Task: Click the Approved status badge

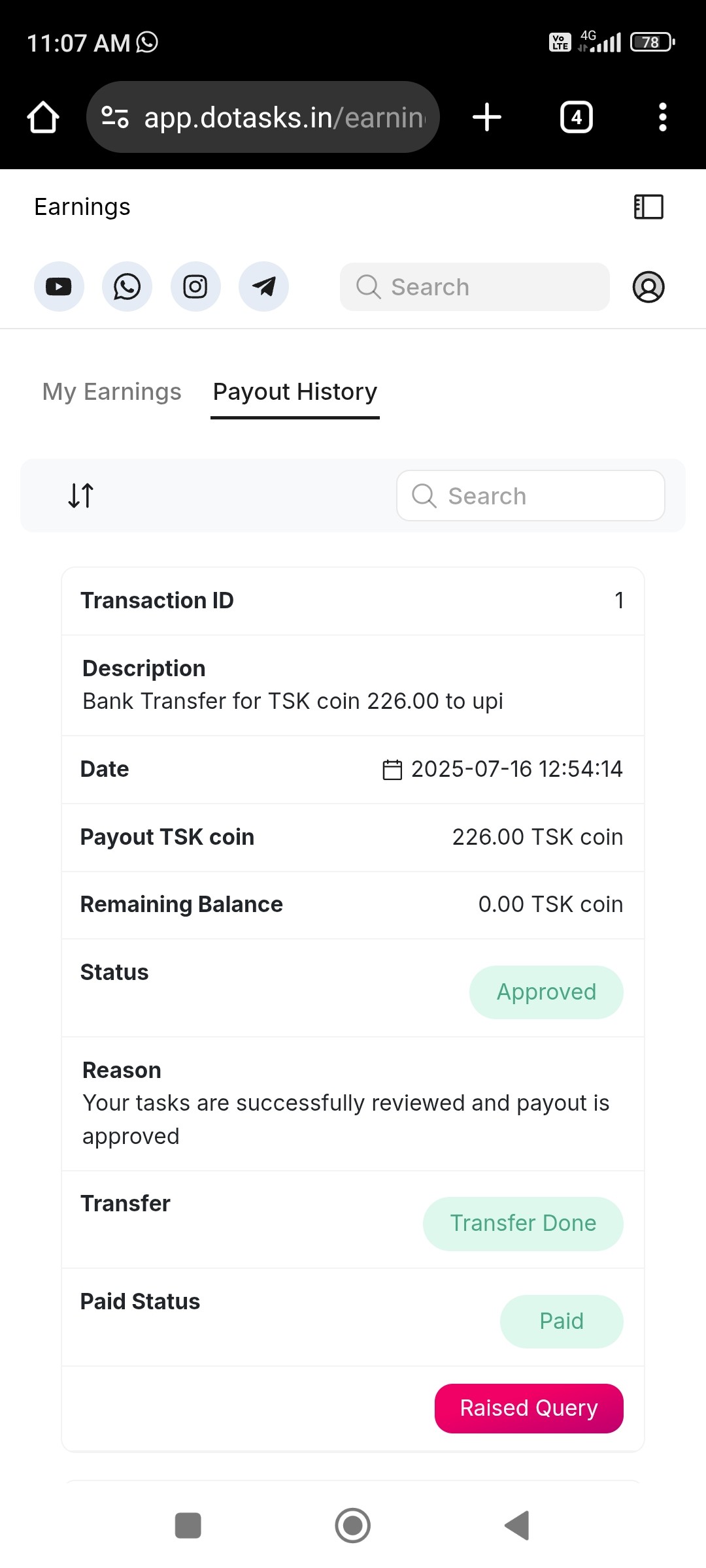Action: point(546,992)
